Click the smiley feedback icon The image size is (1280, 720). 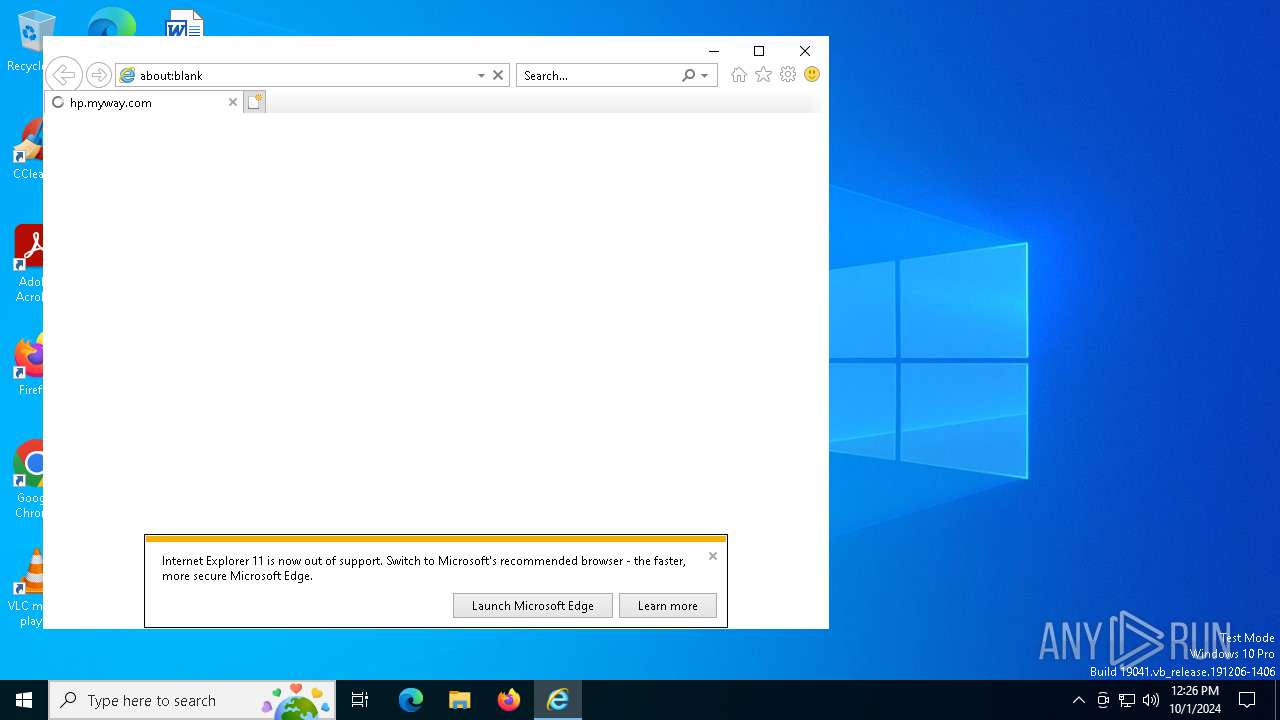[812, 75]
